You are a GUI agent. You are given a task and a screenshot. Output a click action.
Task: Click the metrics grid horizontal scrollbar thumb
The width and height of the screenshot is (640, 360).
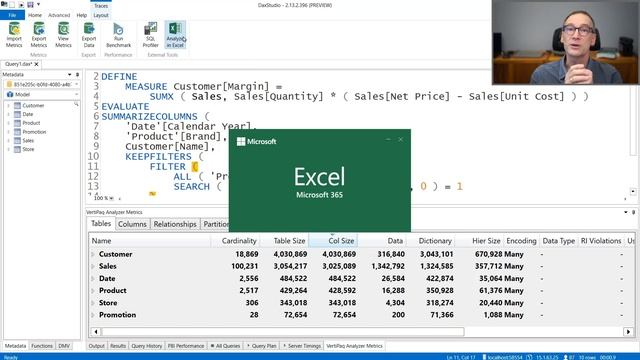click(282, 332)
